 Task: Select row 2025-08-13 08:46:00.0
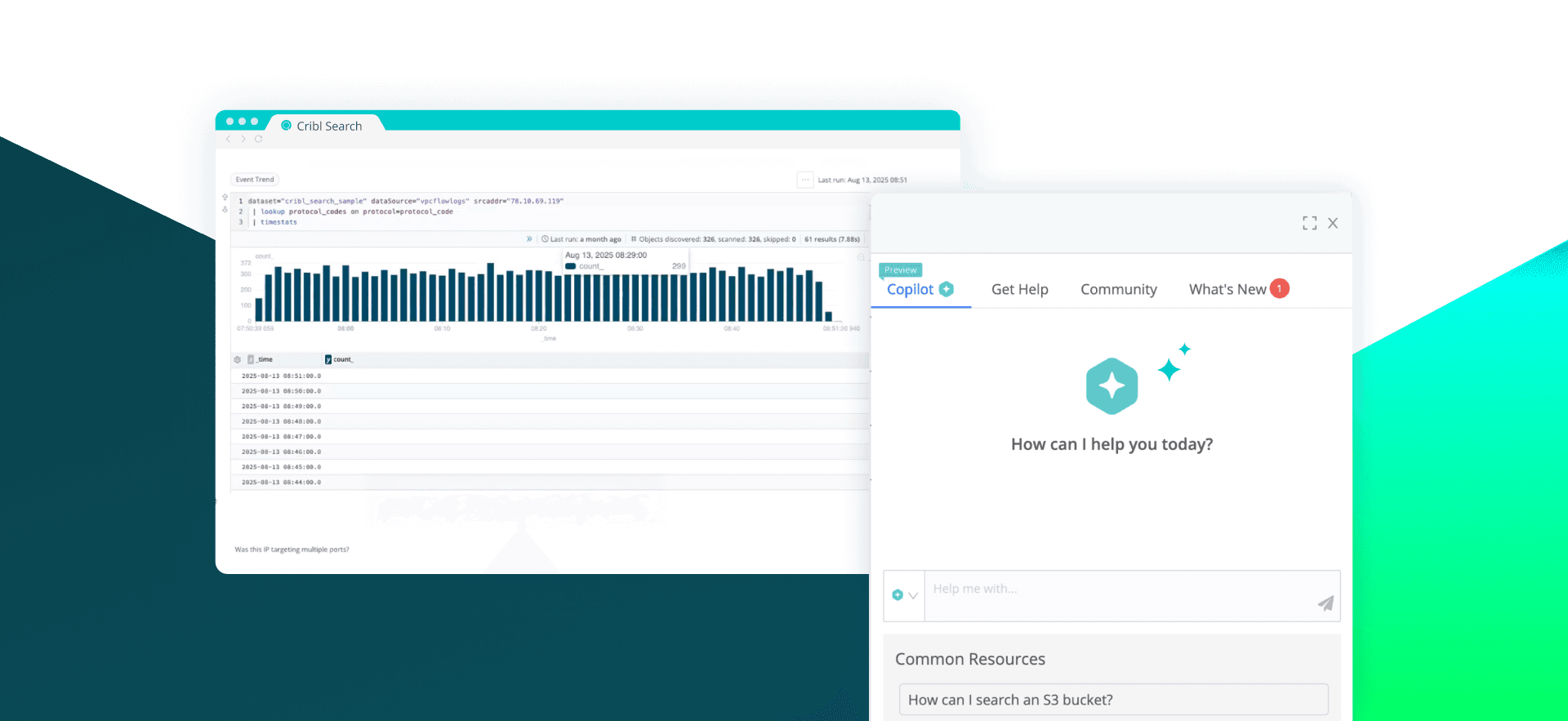[550, 452]
